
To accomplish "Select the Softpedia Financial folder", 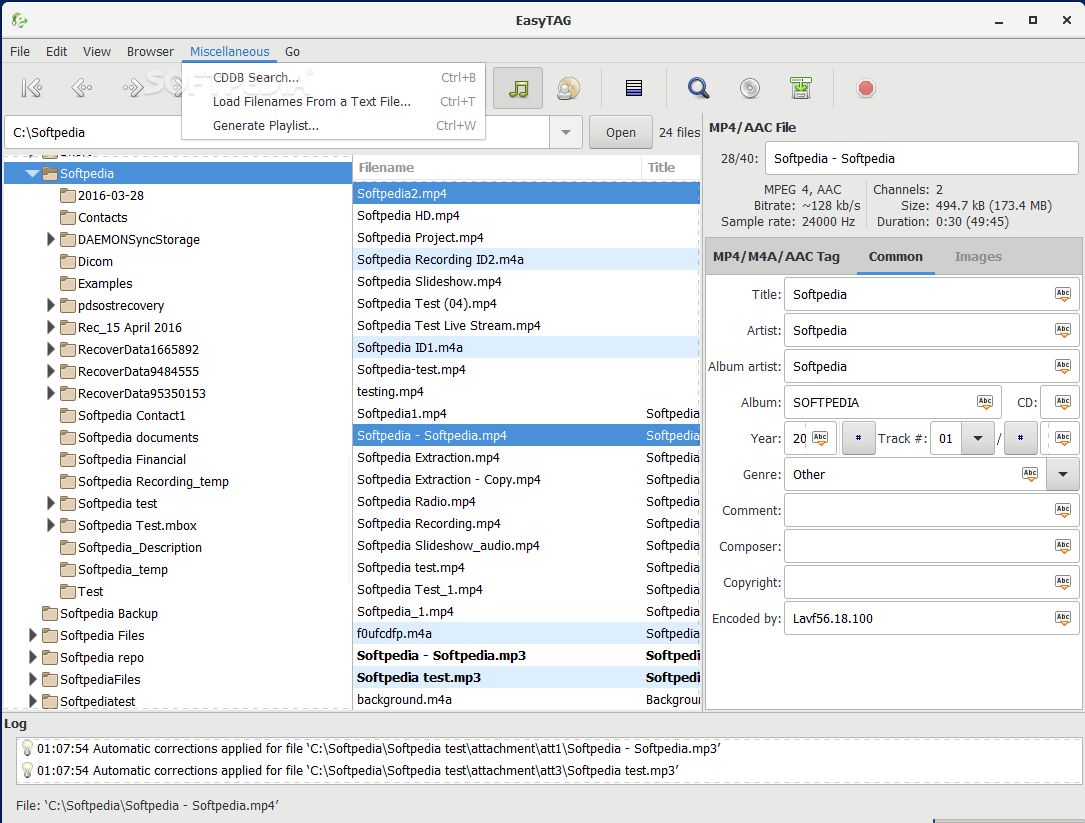I will coord(131,460).
